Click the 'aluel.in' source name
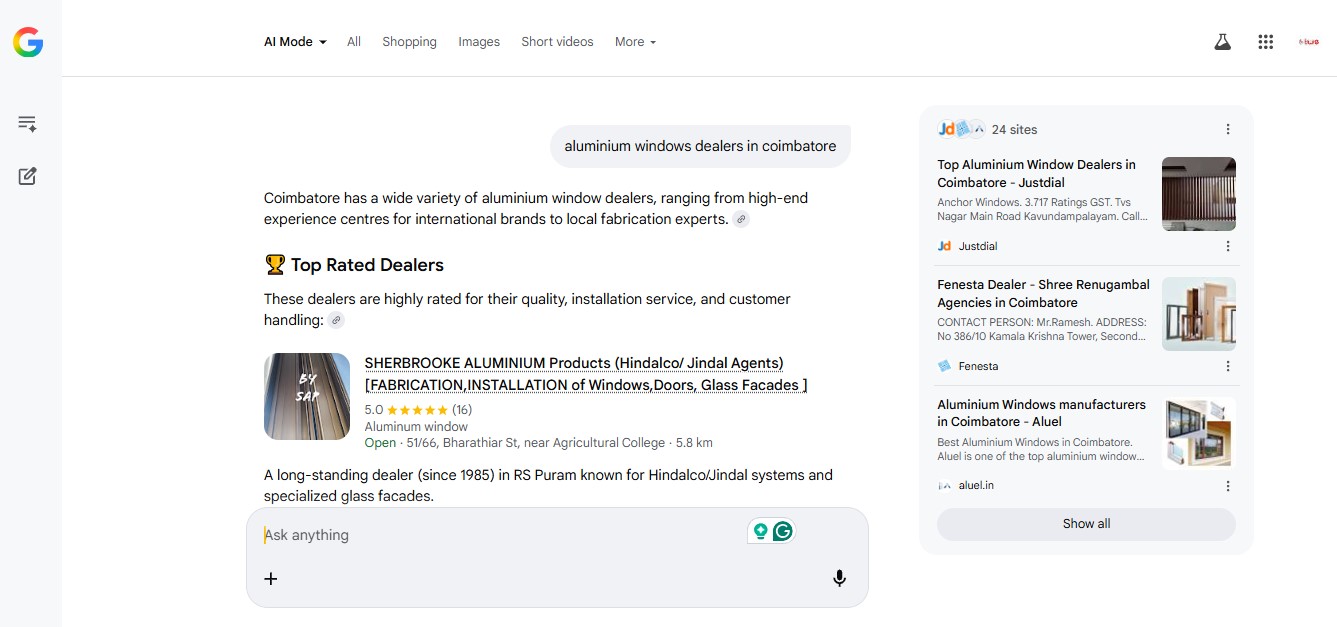Screen dimensions: 1337x627 pos(976,486)
